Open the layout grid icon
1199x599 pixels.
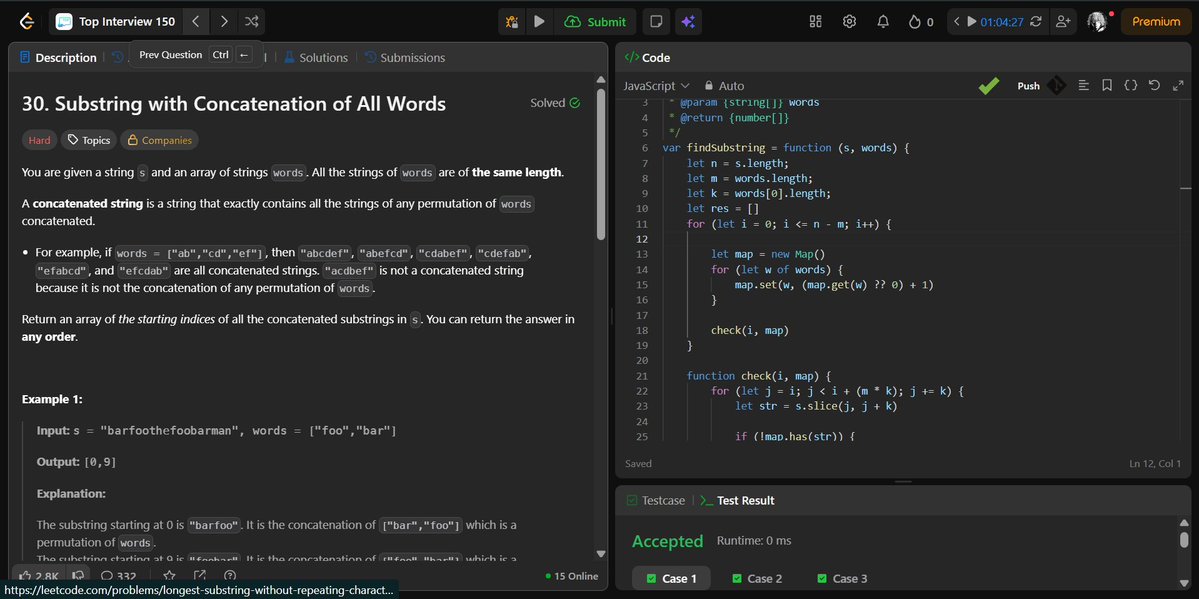pos(815,21)
